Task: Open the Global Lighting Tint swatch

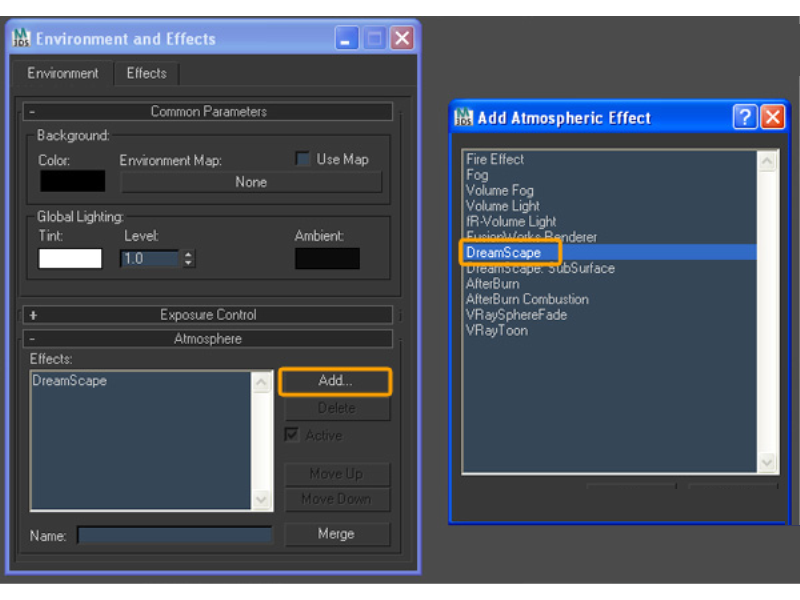Action: click(x=70, y=258)
